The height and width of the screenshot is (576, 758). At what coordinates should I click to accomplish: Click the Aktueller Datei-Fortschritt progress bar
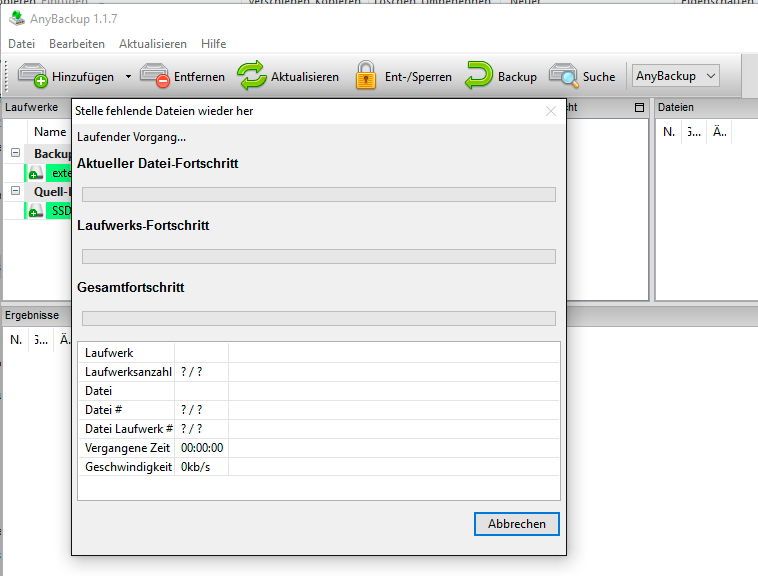(319, 194)
